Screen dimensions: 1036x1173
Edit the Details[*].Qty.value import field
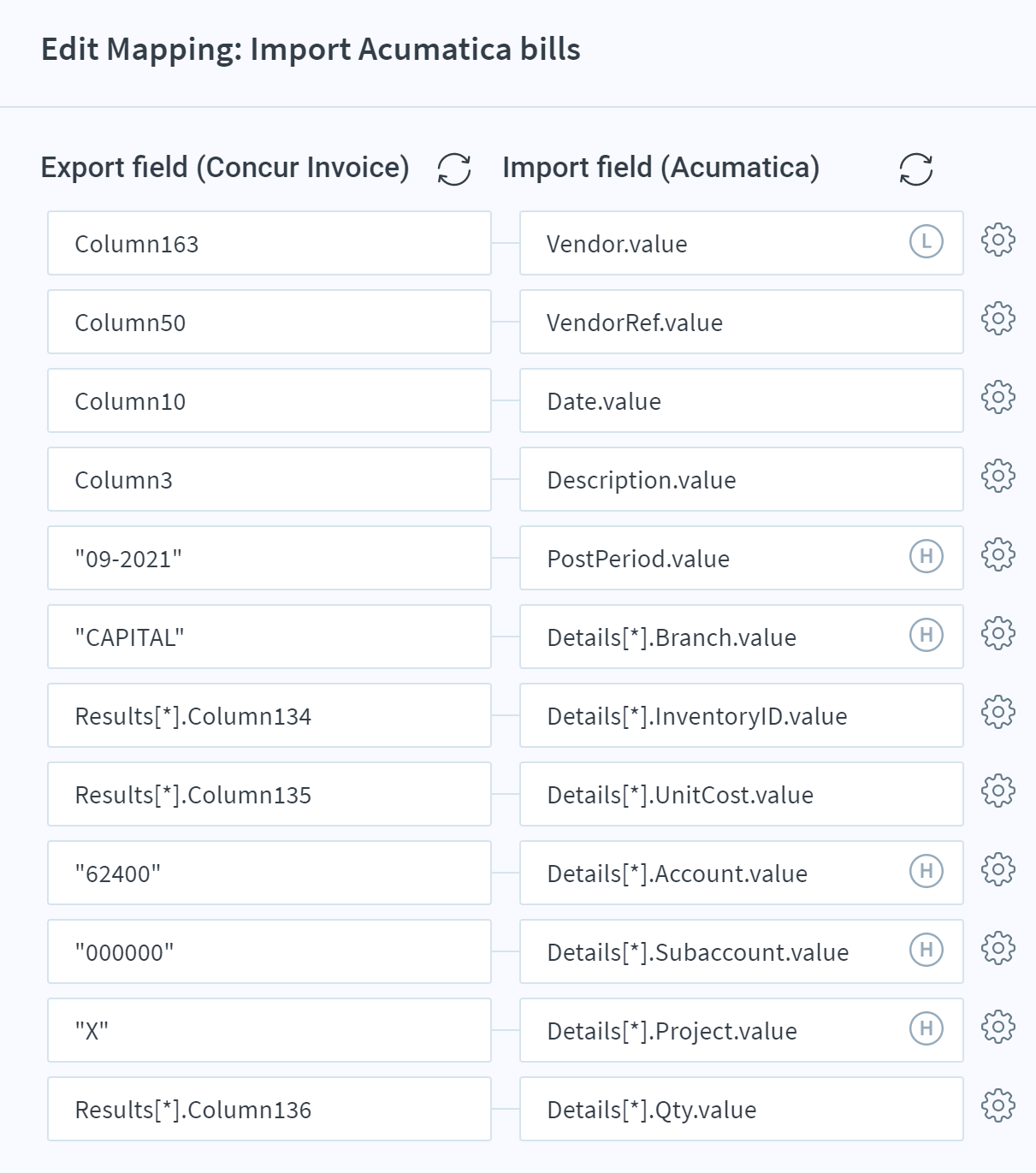pos(742,1109)
